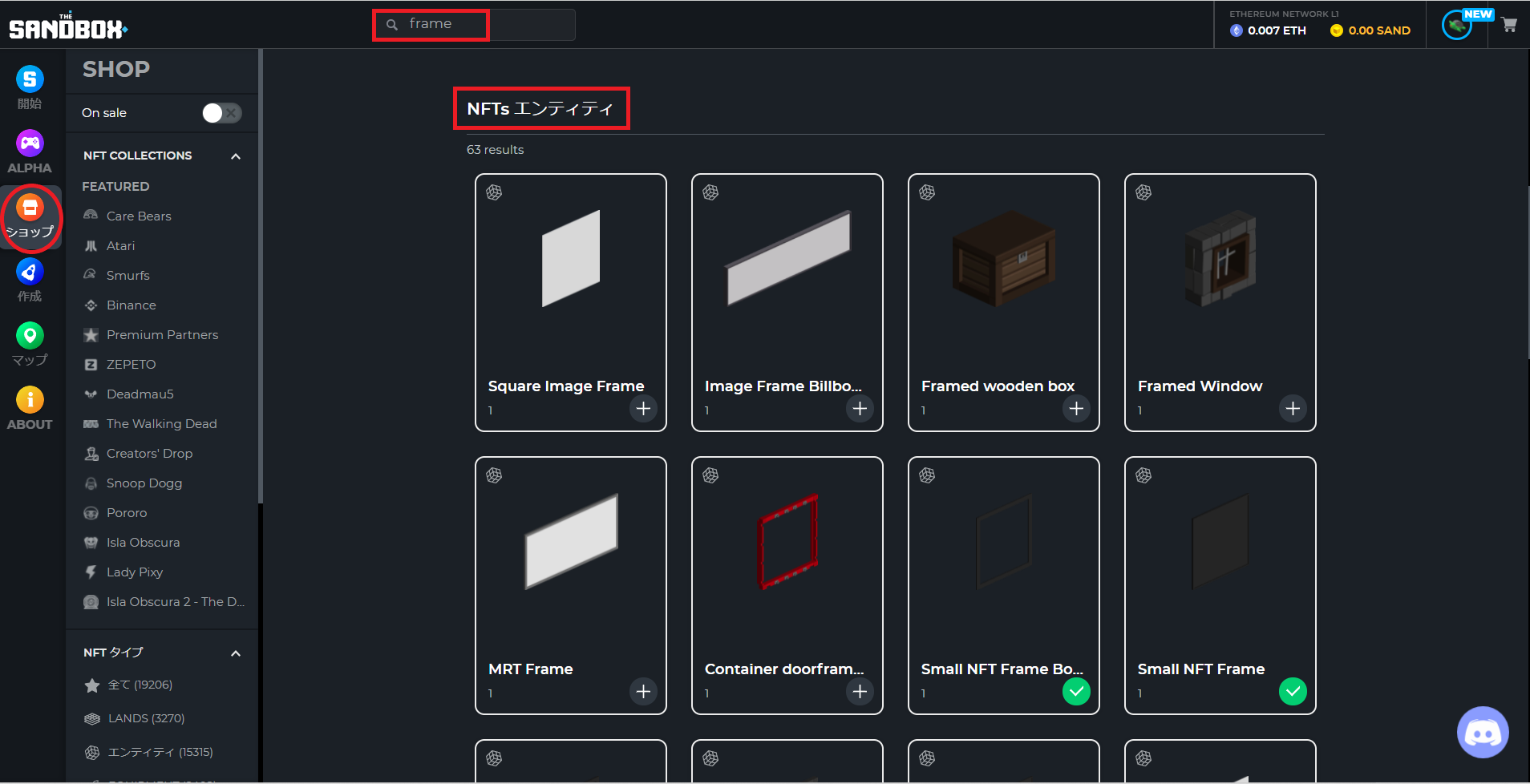Add Framed Window with plus icon
Viewport: 1530px width, 784px height.
[1293, 409]
